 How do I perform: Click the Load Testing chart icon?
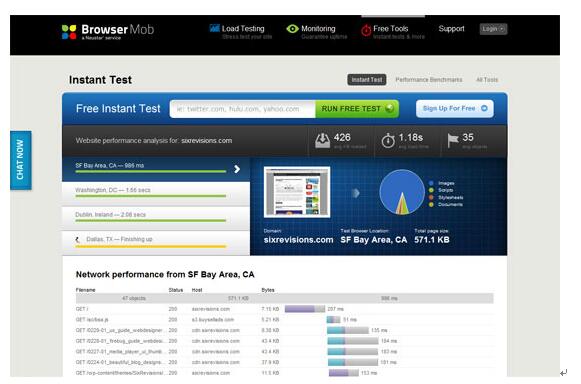coord(215,28)
